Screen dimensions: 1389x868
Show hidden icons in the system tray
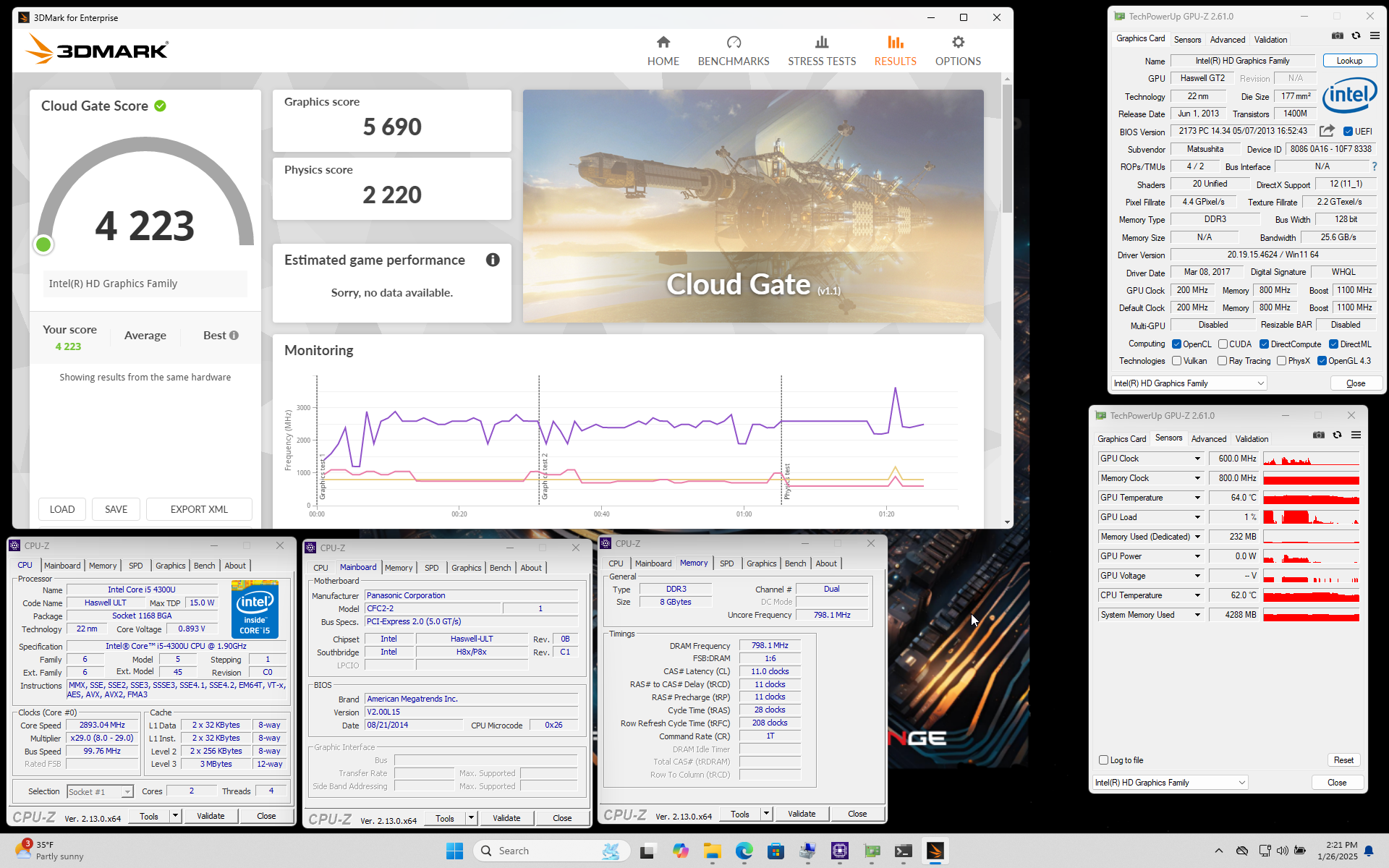[1219, 851]
